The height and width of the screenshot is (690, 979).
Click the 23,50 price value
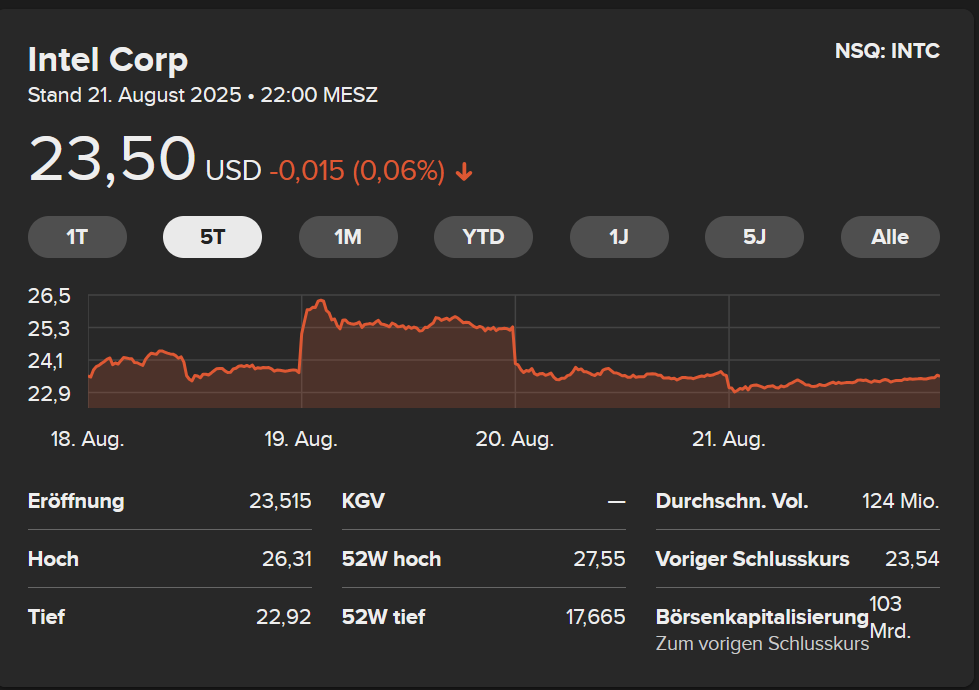coord(112,159)
